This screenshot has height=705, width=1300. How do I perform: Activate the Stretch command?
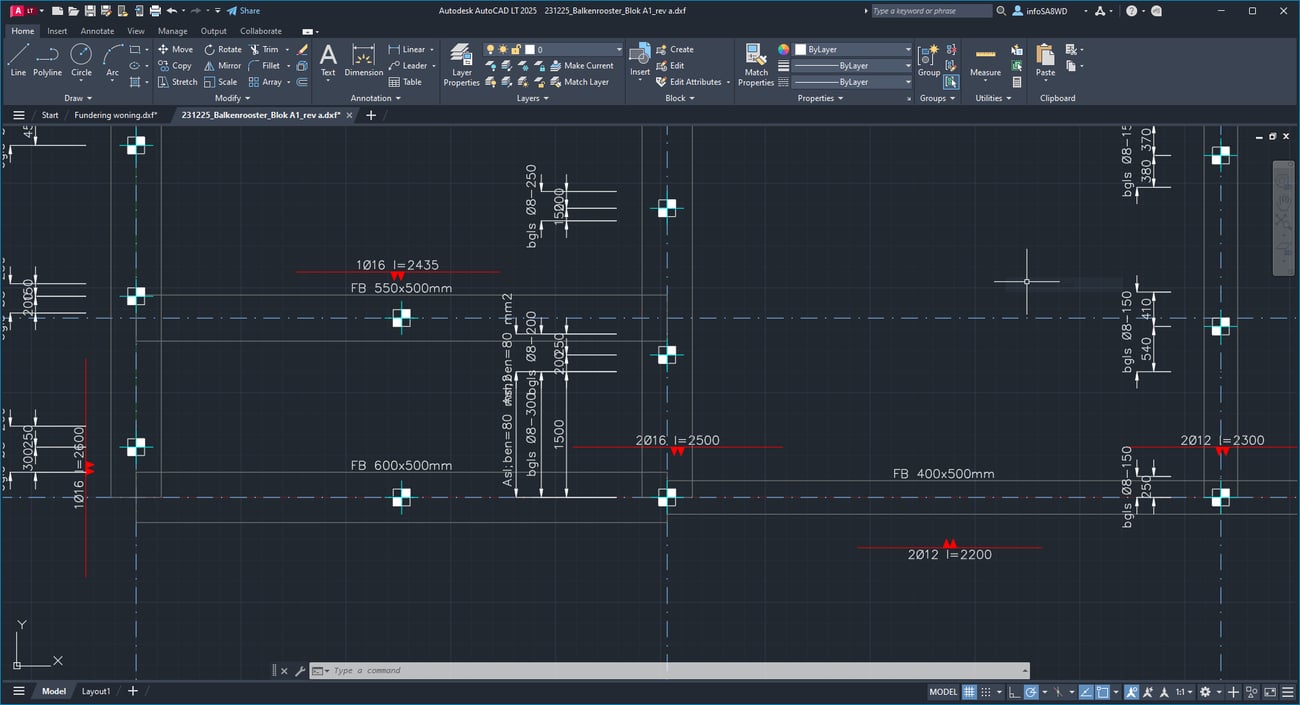pyautogui.click(x=177, y=82)
